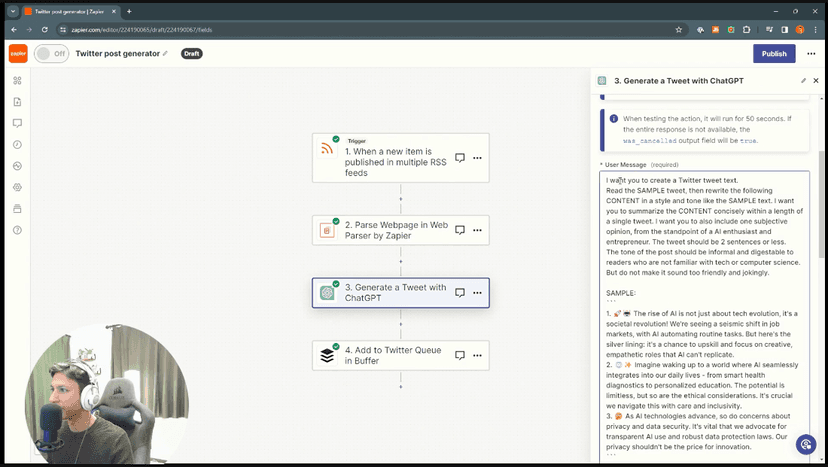This screenshot has width=828, height=467.
Task: Switch to the Twitter post generator browser tab
Action: 70,11
